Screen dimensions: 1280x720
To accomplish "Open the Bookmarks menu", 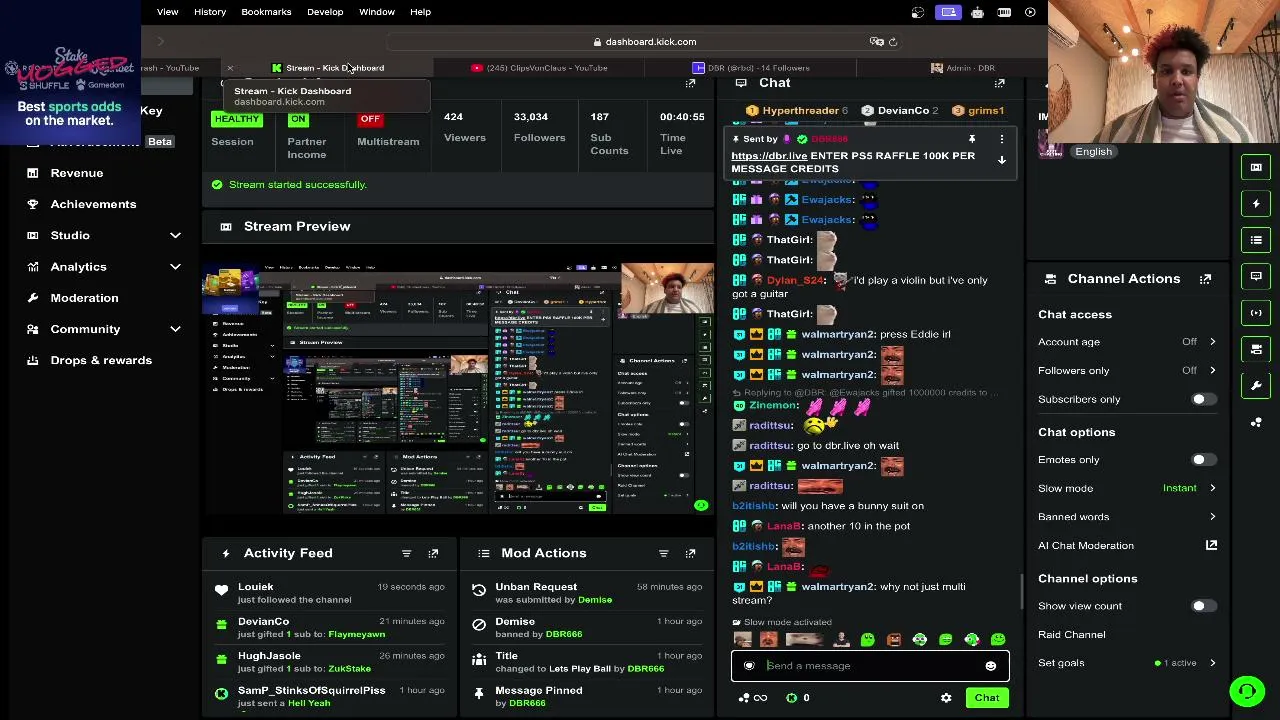I will point(266,12).
